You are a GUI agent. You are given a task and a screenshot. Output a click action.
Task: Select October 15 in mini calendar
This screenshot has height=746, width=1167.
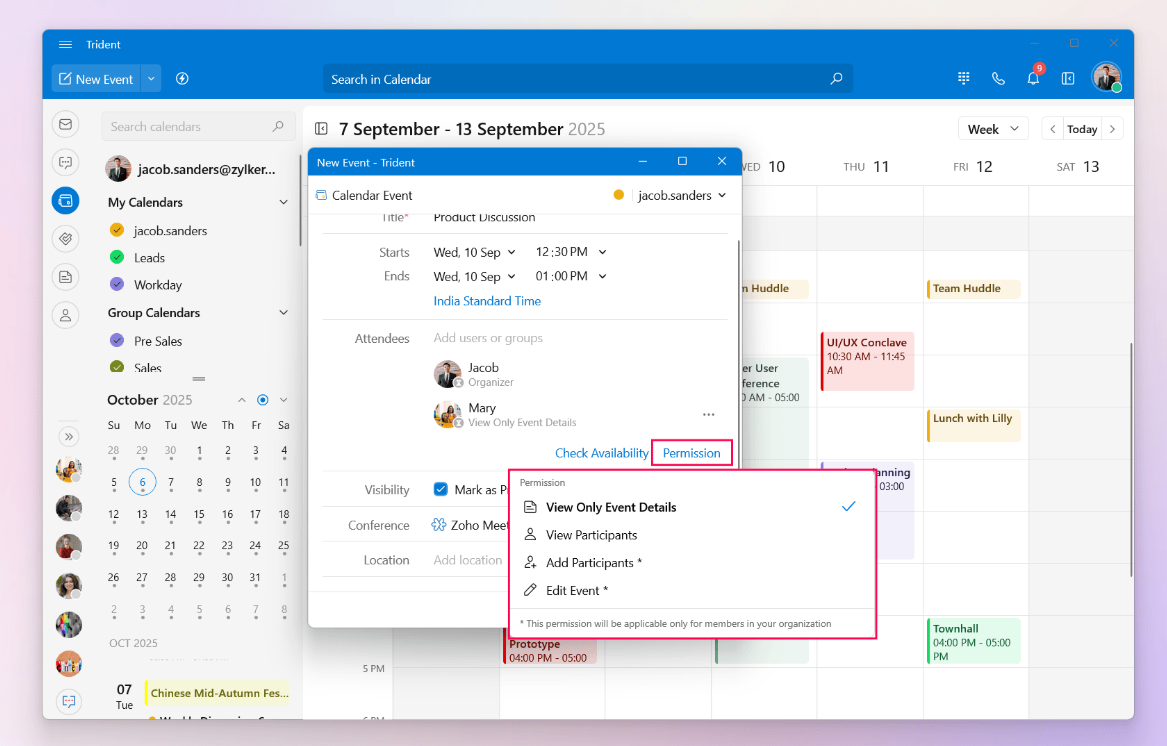click(199, 514)
